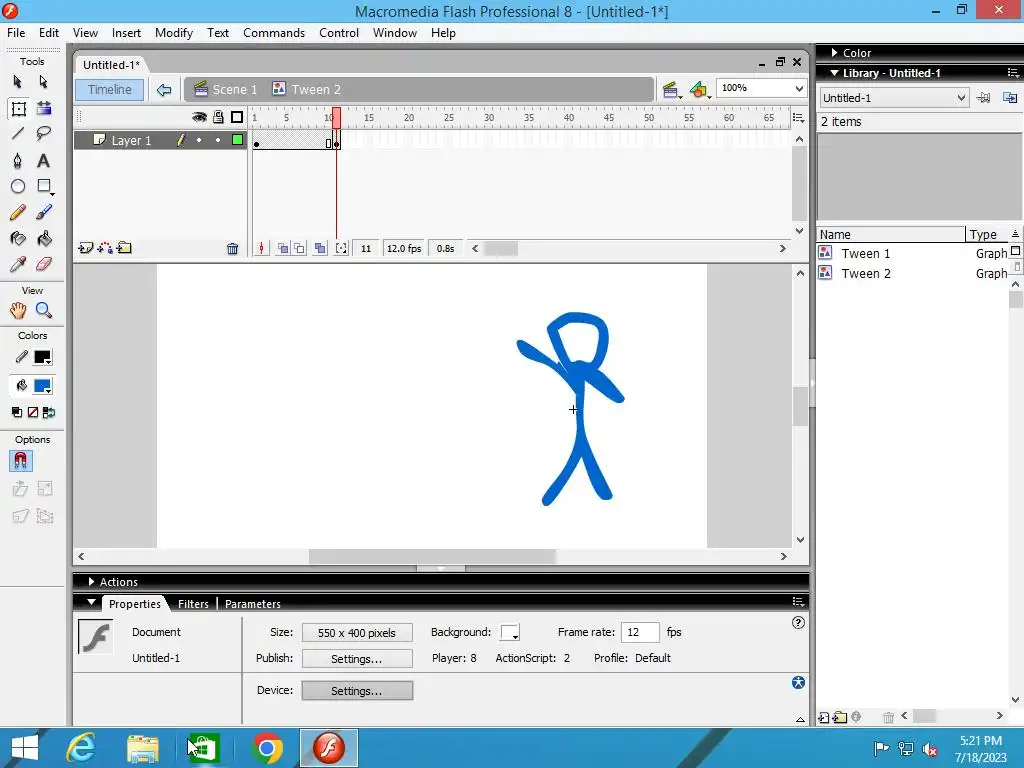Toggle Onion Skin in timeline
1024x768 pixels.
pyautogui.click(x=283, y=248)
